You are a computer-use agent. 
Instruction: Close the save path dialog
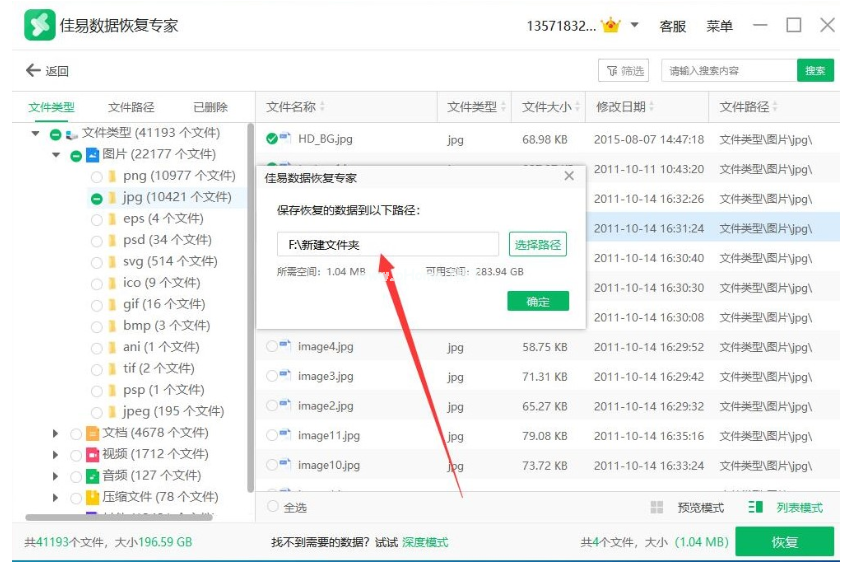[x=569, y=176]
